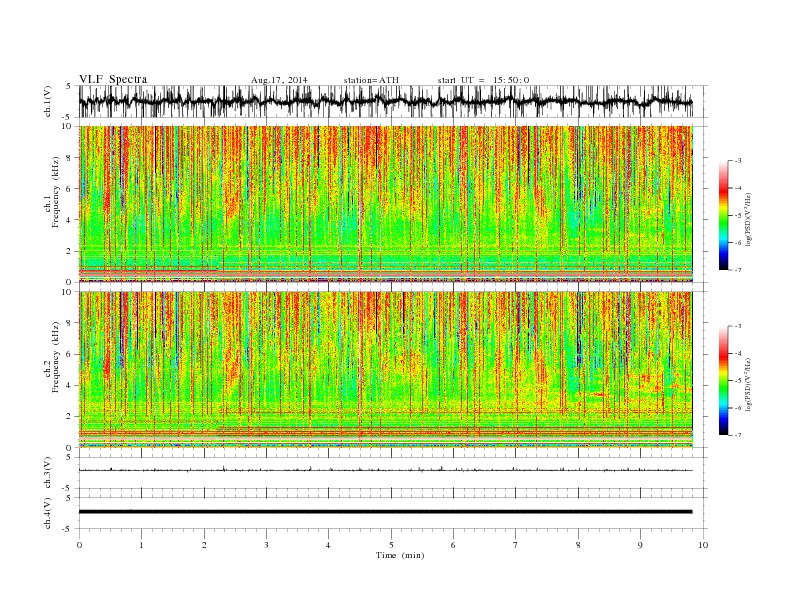The width and height of the screenshot is (792, 612).
Task: Click the time axis tick label "2"
Action: tap(204, 545)
